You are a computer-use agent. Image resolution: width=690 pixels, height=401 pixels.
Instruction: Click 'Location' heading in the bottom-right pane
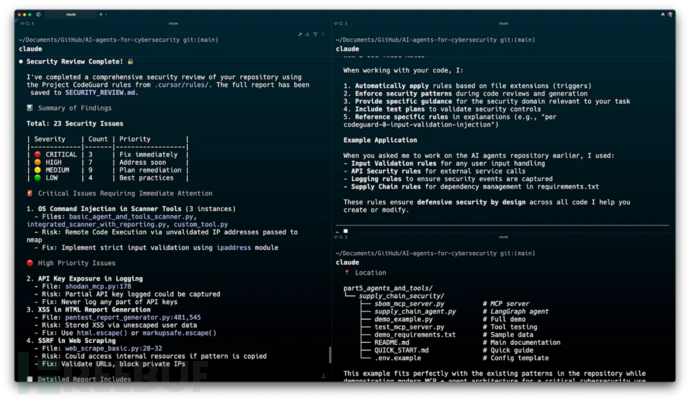(371, 273)
